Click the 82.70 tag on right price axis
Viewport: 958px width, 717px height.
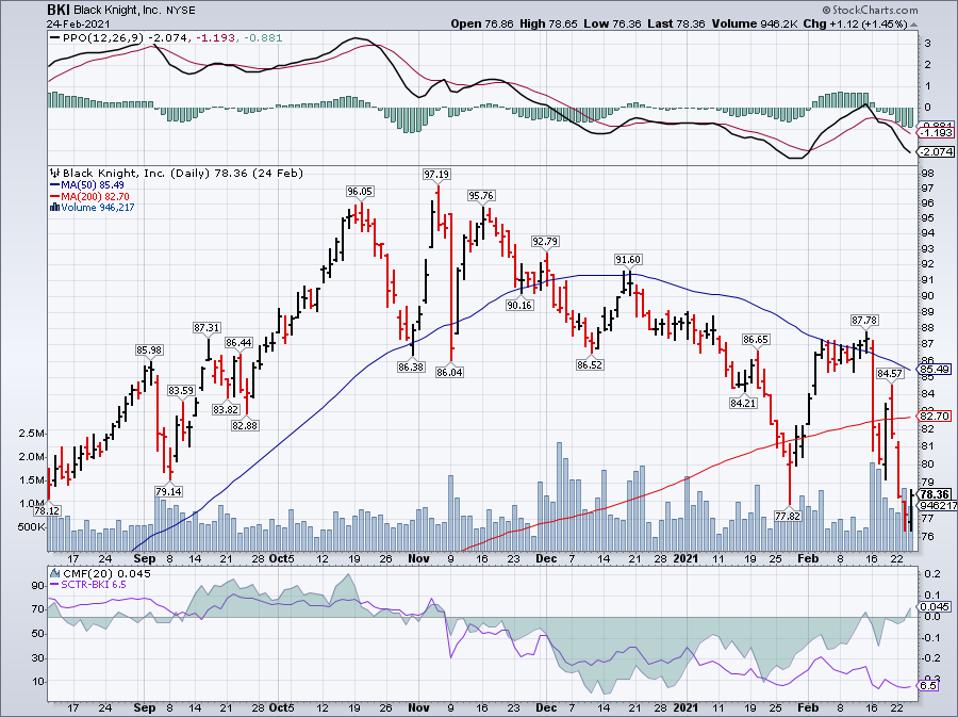(x=935, y=416)
